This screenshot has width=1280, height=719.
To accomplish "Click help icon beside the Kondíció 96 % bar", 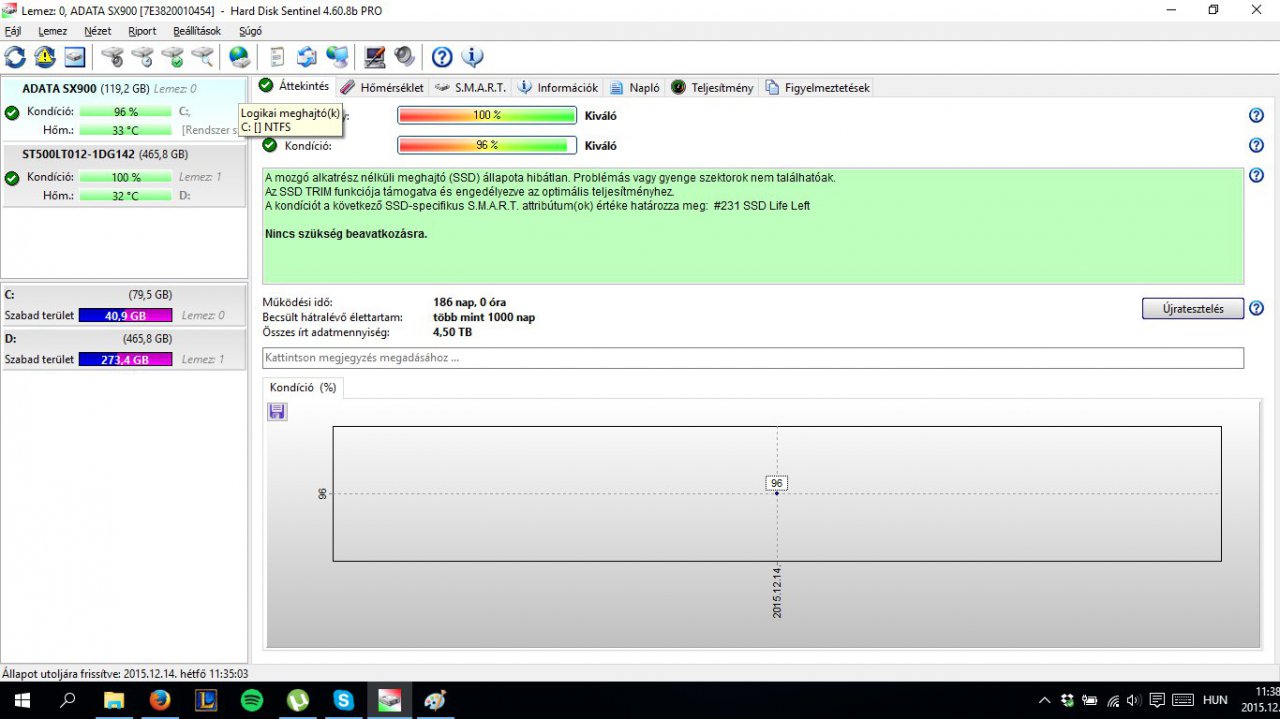I will coord(1256,146).
